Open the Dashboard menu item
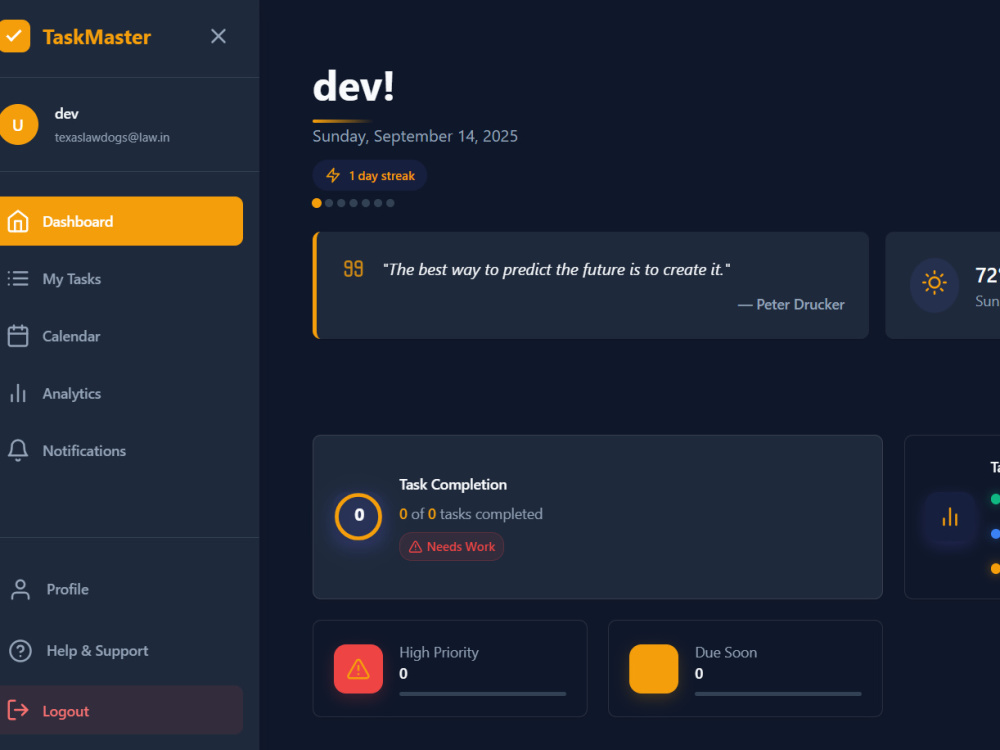 pos(121,221)
